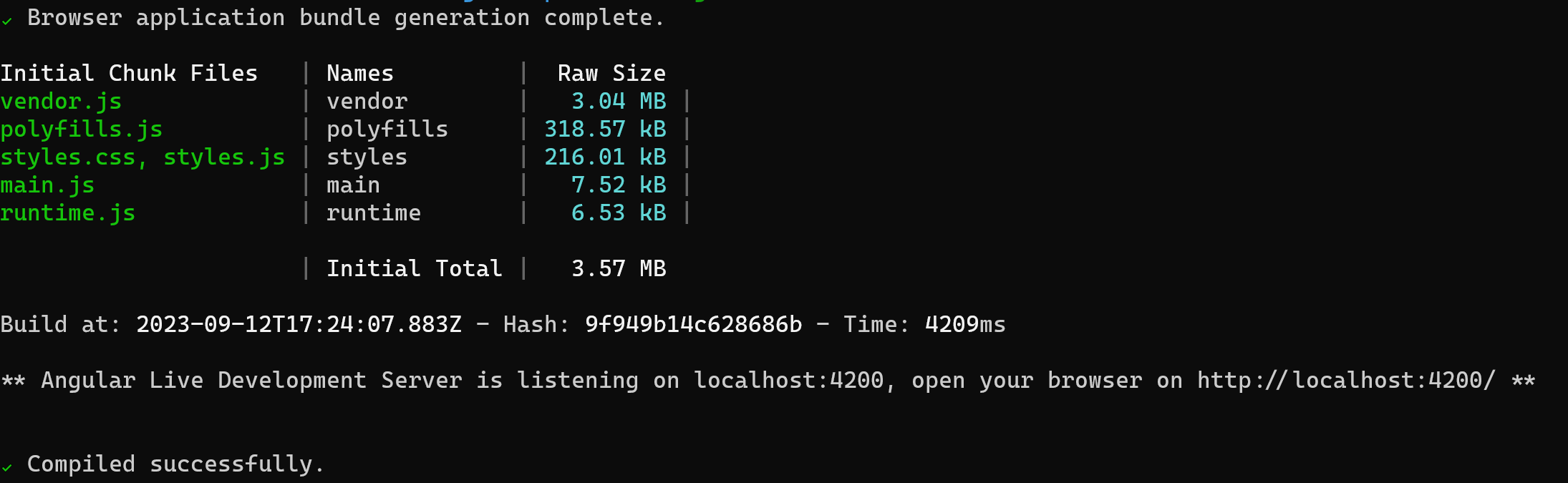Image resolution: width=1568 pixels, height=483 pixels.
Task: Open the http://localhost:4200/ link
Action: click(x=1346, y=380)
